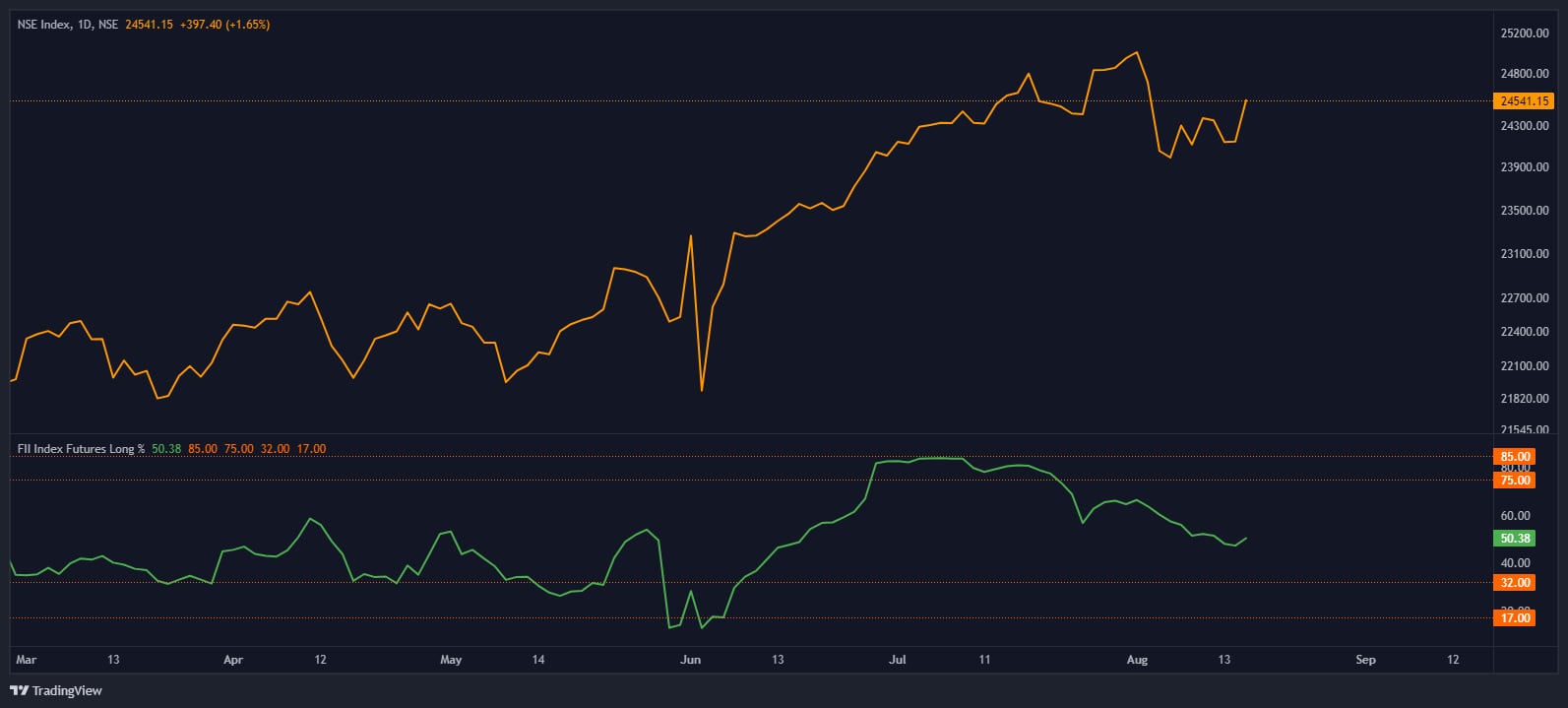The height and width of the screenshot is (708, 1568).
Task: Click the 17.00 level label on indicator axis
Action: [1515, 617]
